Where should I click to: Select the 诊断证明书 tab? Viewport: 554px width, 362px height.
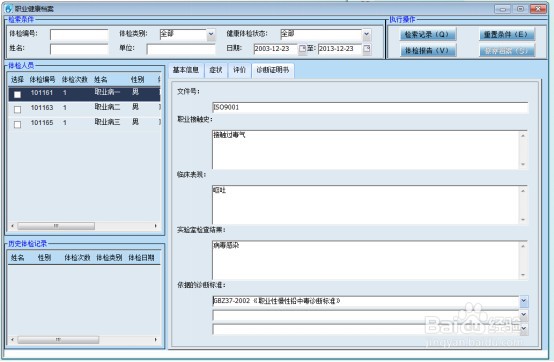(x=273, y=70)
